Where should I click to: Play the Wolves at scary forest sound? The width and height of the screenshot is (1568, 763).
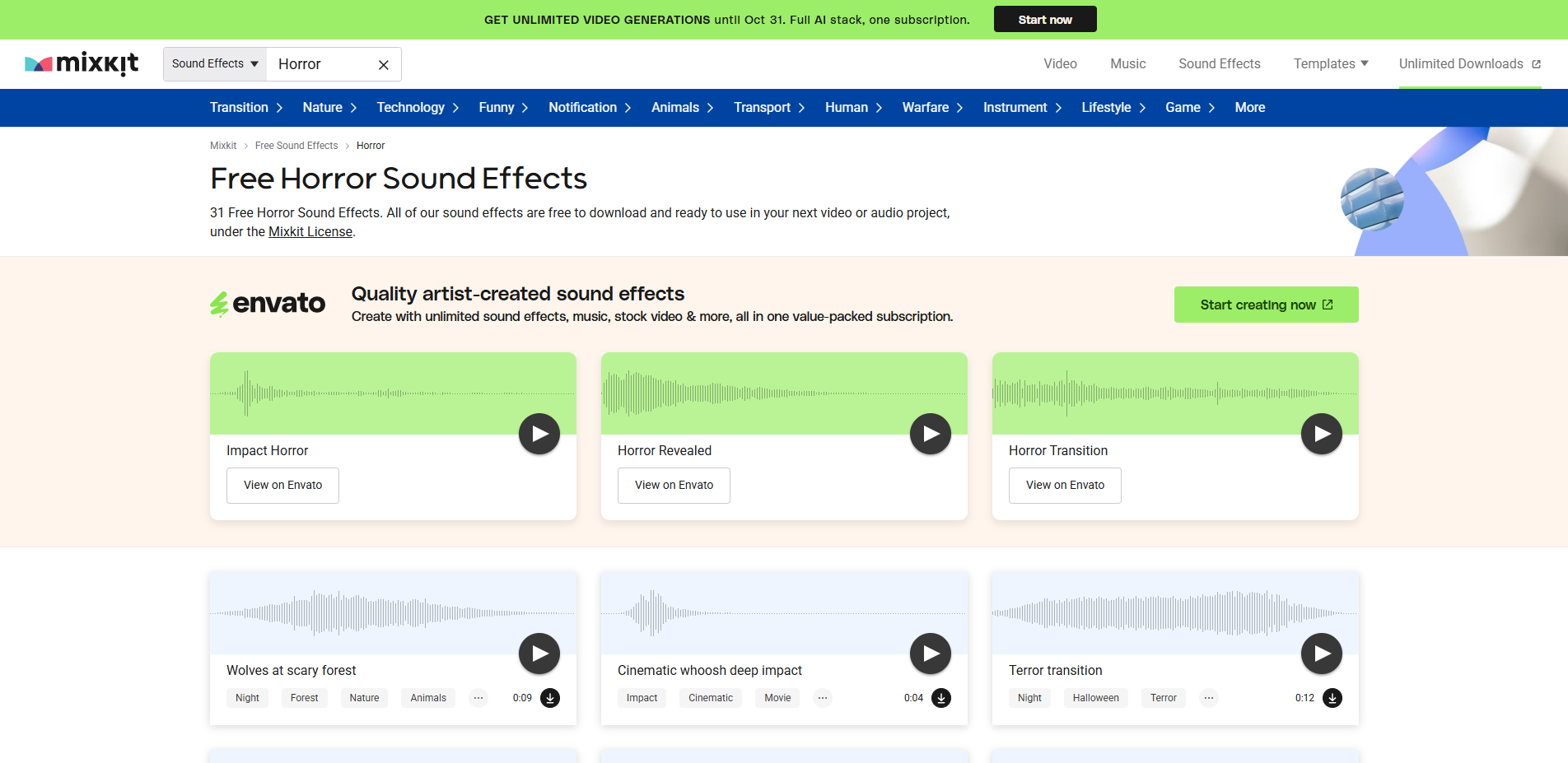[539, 654]
